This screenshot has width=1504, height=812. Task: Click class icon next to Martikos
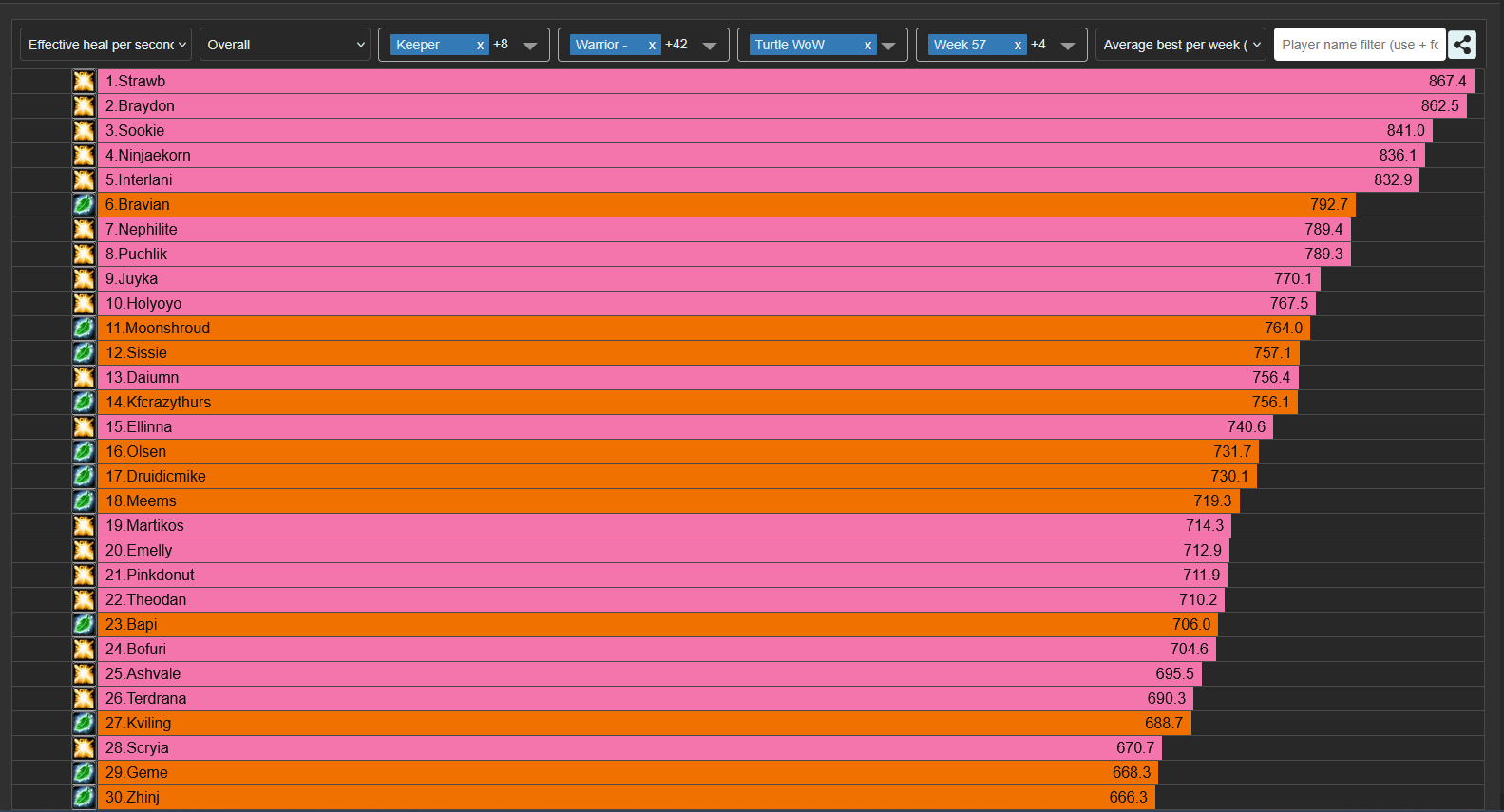(x=84, y=526)
